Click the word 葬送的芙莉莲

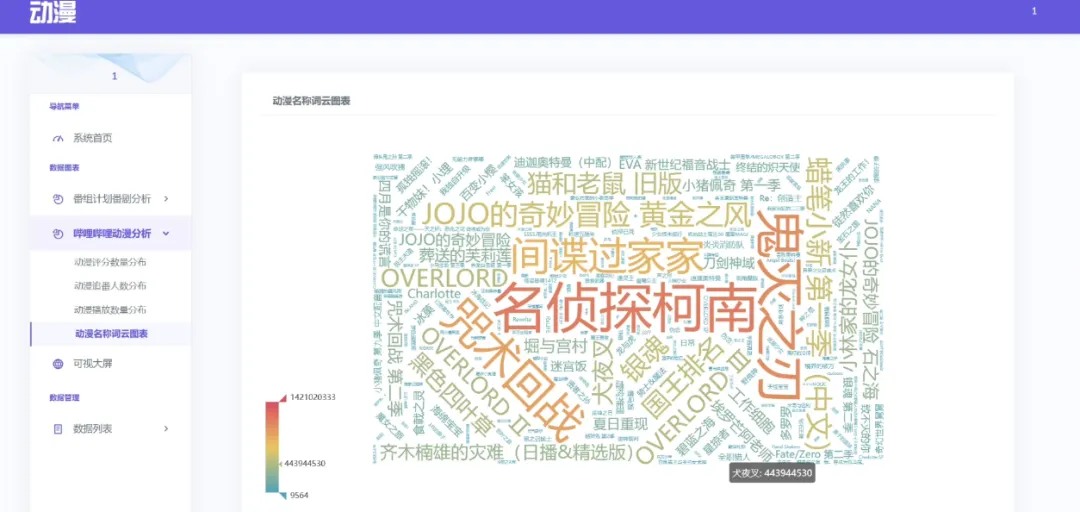click(465, 258)
